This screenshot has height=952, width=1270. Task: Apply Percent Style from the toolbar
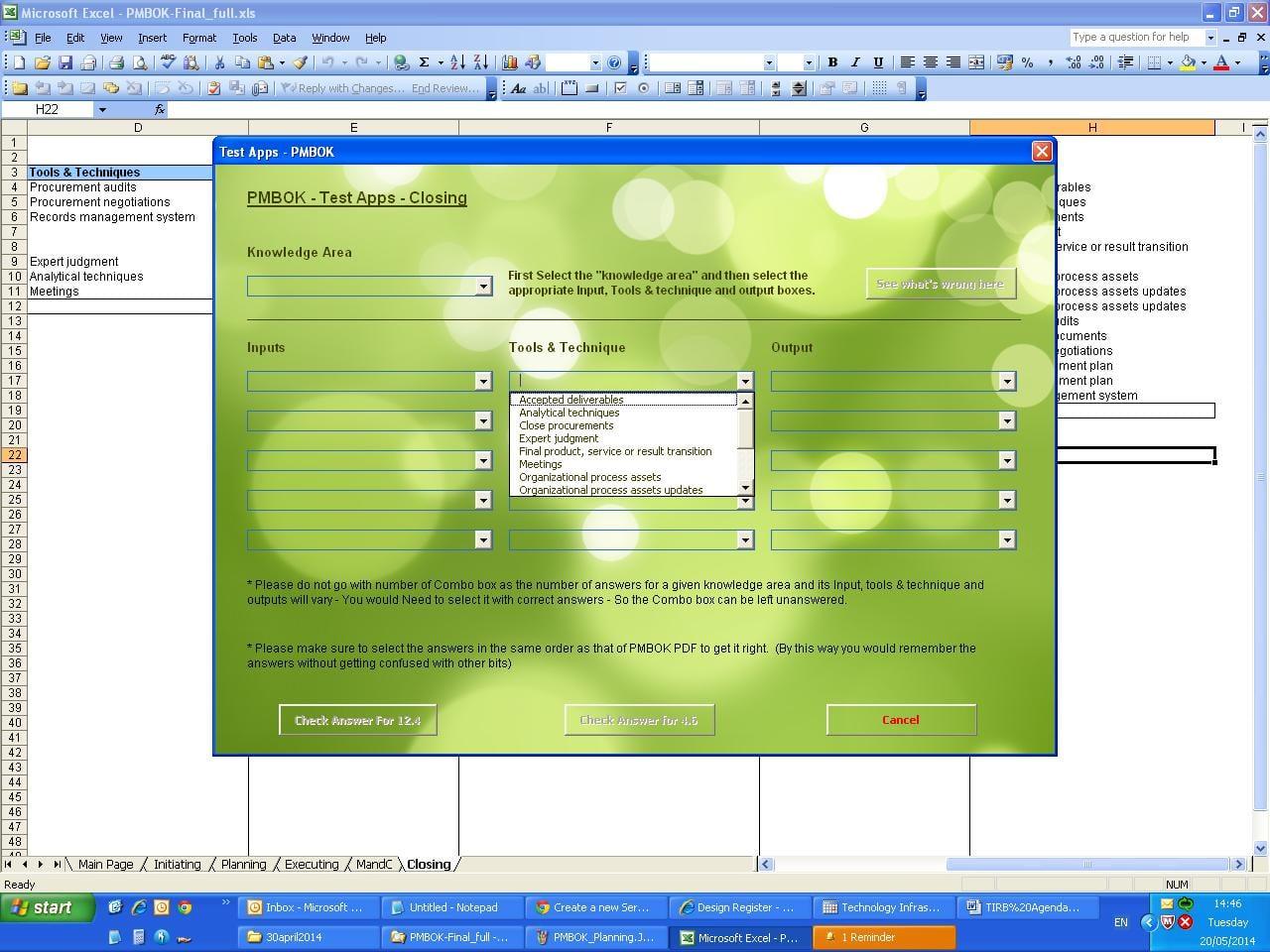1028,61
